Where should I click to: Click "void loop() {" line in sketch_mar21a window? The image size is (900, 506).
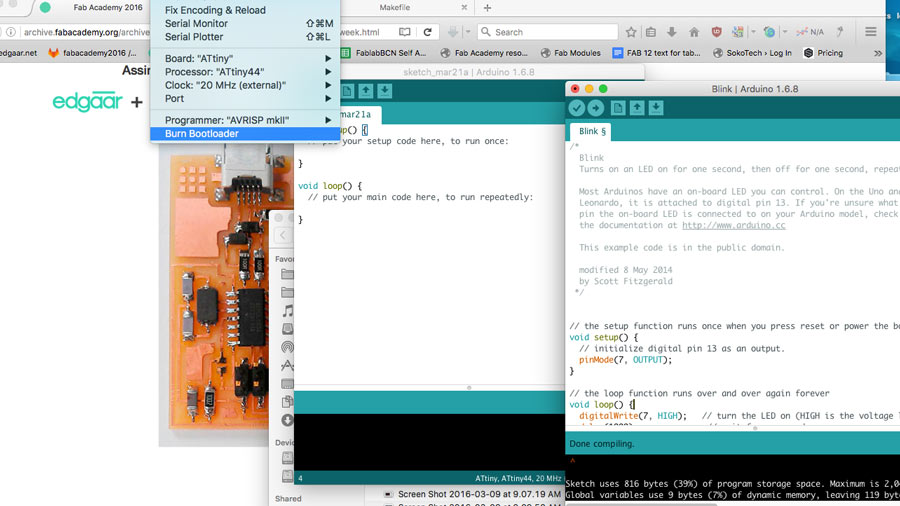pyautogui.click(x=329, y=186)
